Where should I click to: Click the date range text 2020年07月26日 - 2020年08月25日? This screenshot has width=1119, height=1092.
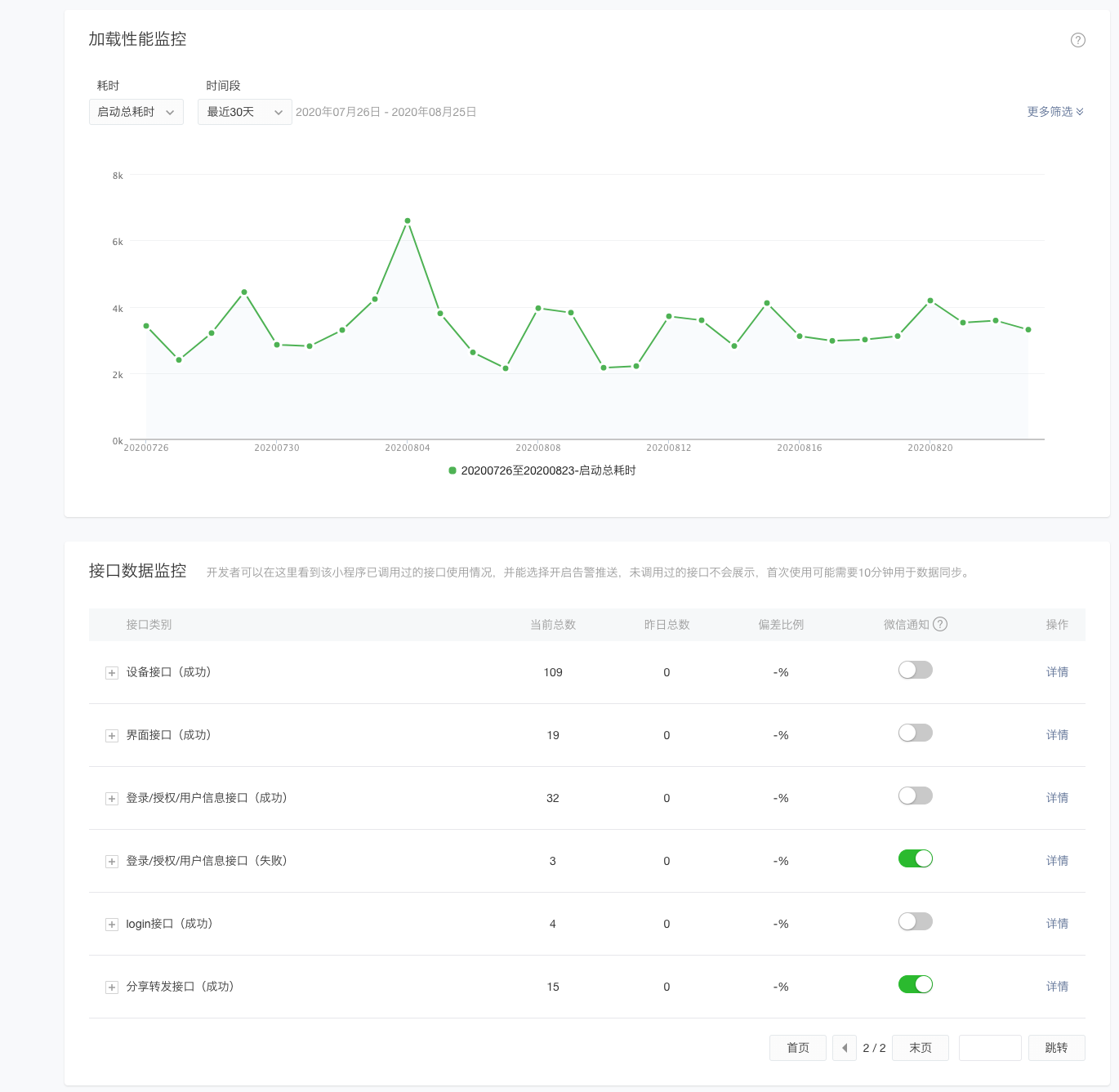[x=386, y=112]
